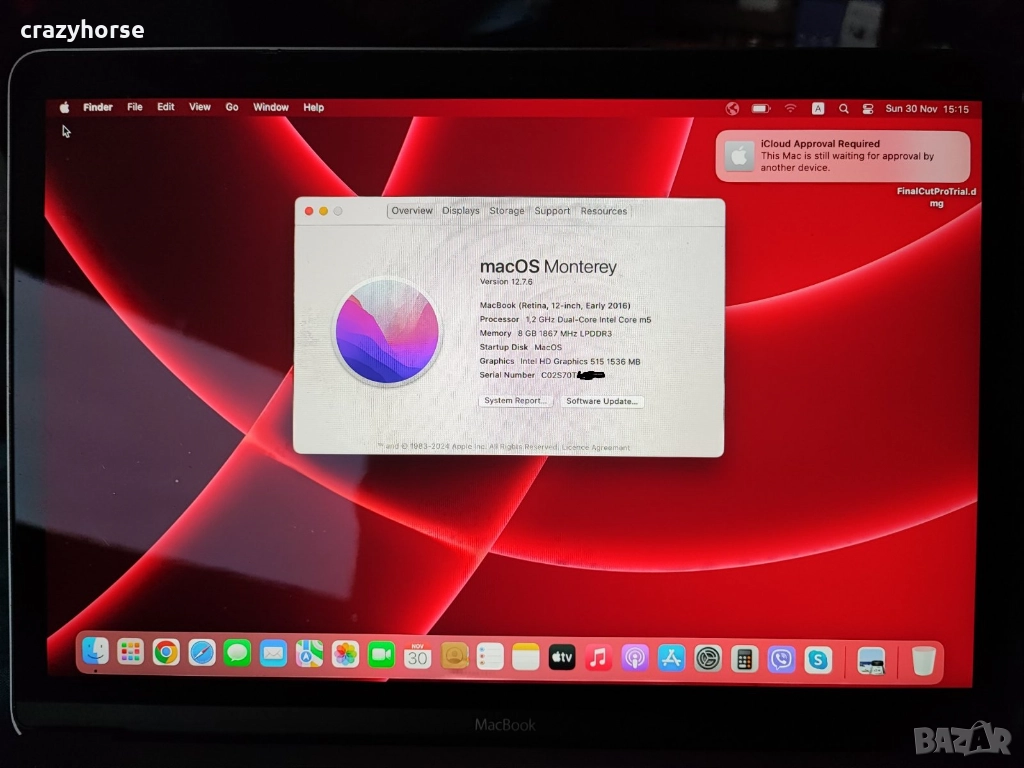Image resolution: width=1024 pixels, height=768 pixels.
Task: Click the macOS Monterey logo image
Action: point(387,330)
